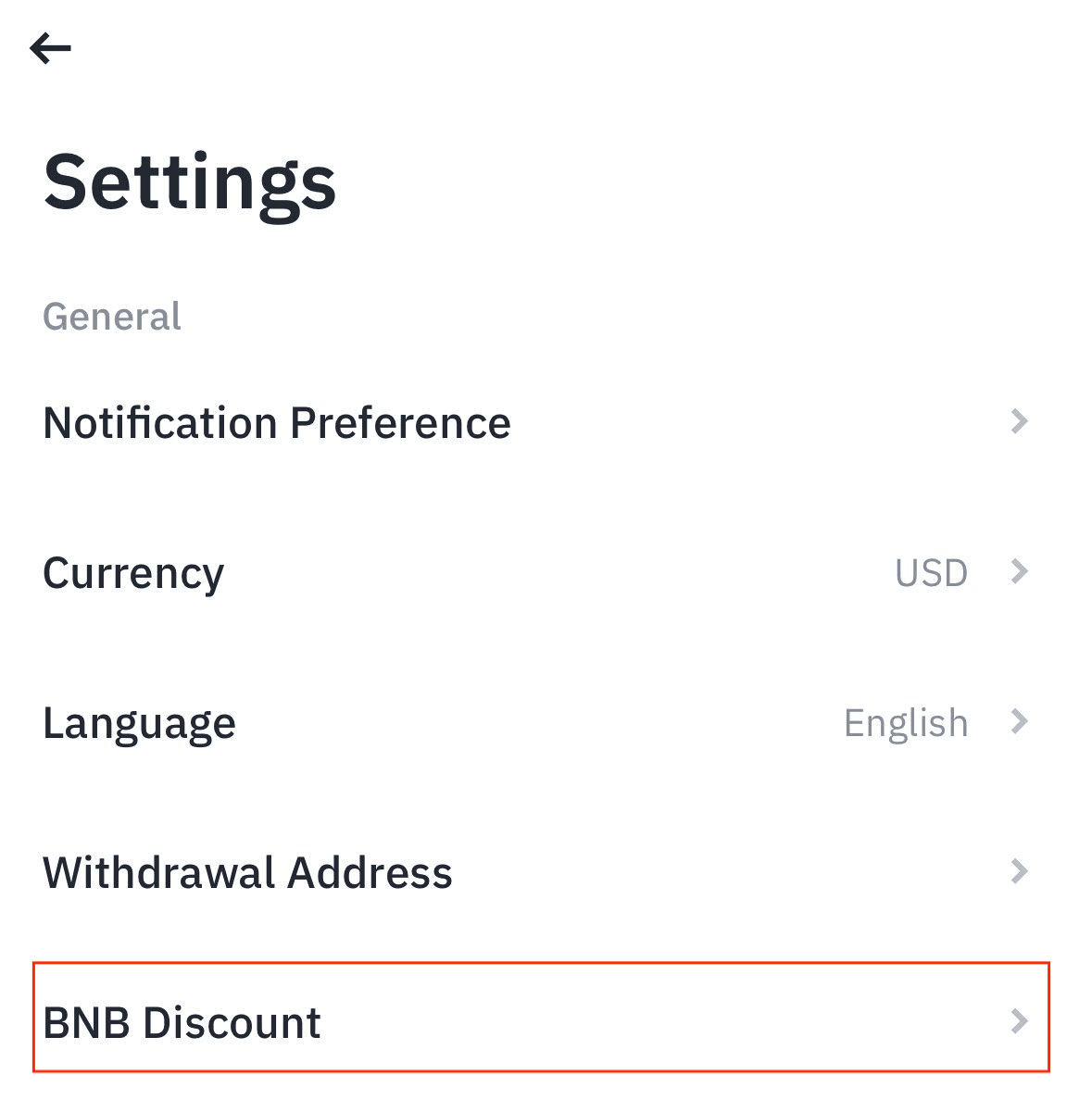
Task: Open the Language setting
Action: click(x=139, y=724)
